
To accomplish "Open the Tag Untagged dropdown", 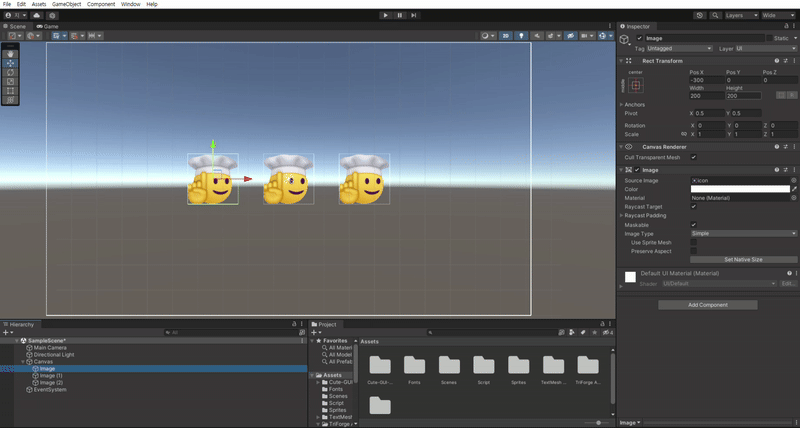I will pyautogui.click(x=679, y=48).
